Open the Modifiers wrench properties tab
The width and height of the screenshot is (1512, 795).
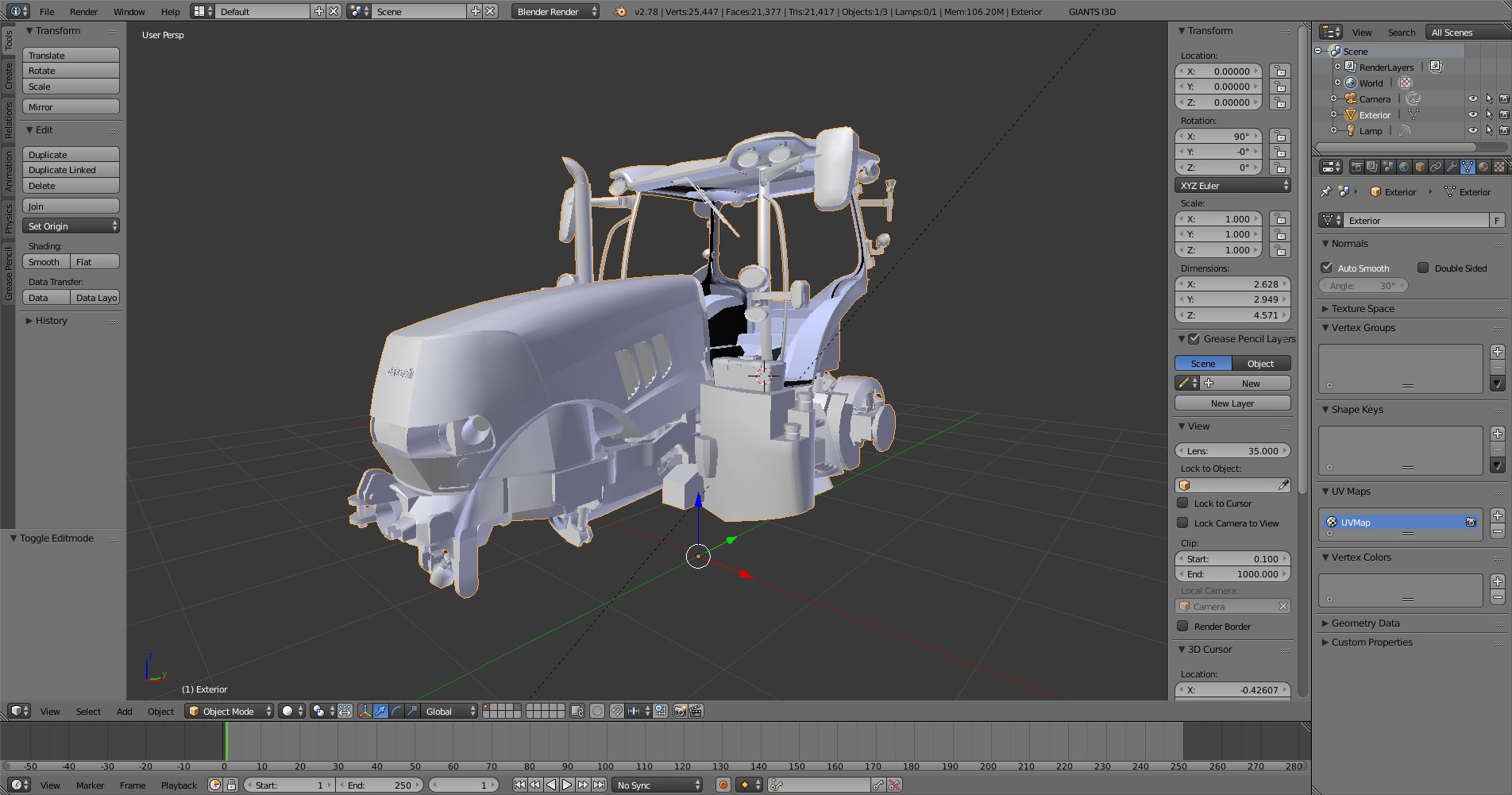[1452, 167]
